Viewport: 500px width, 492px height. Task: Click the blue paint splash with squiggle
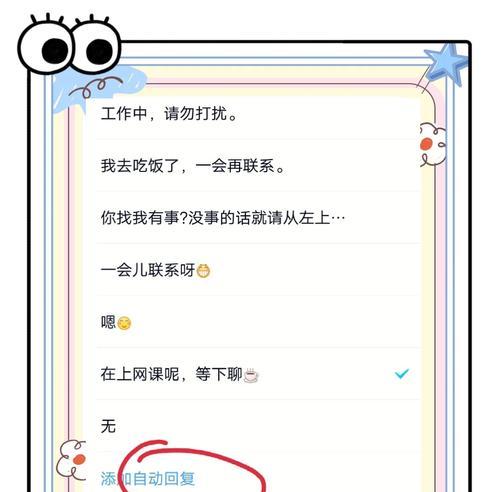tap(99, 88)
